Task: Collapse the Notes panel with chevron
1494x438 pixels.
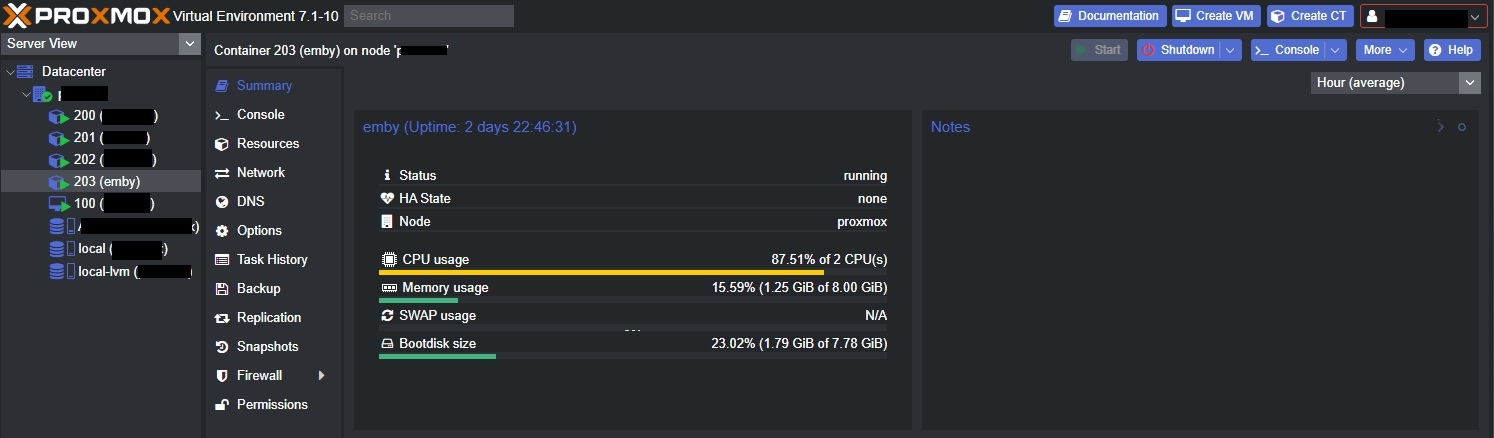Action: point(1440,127)
